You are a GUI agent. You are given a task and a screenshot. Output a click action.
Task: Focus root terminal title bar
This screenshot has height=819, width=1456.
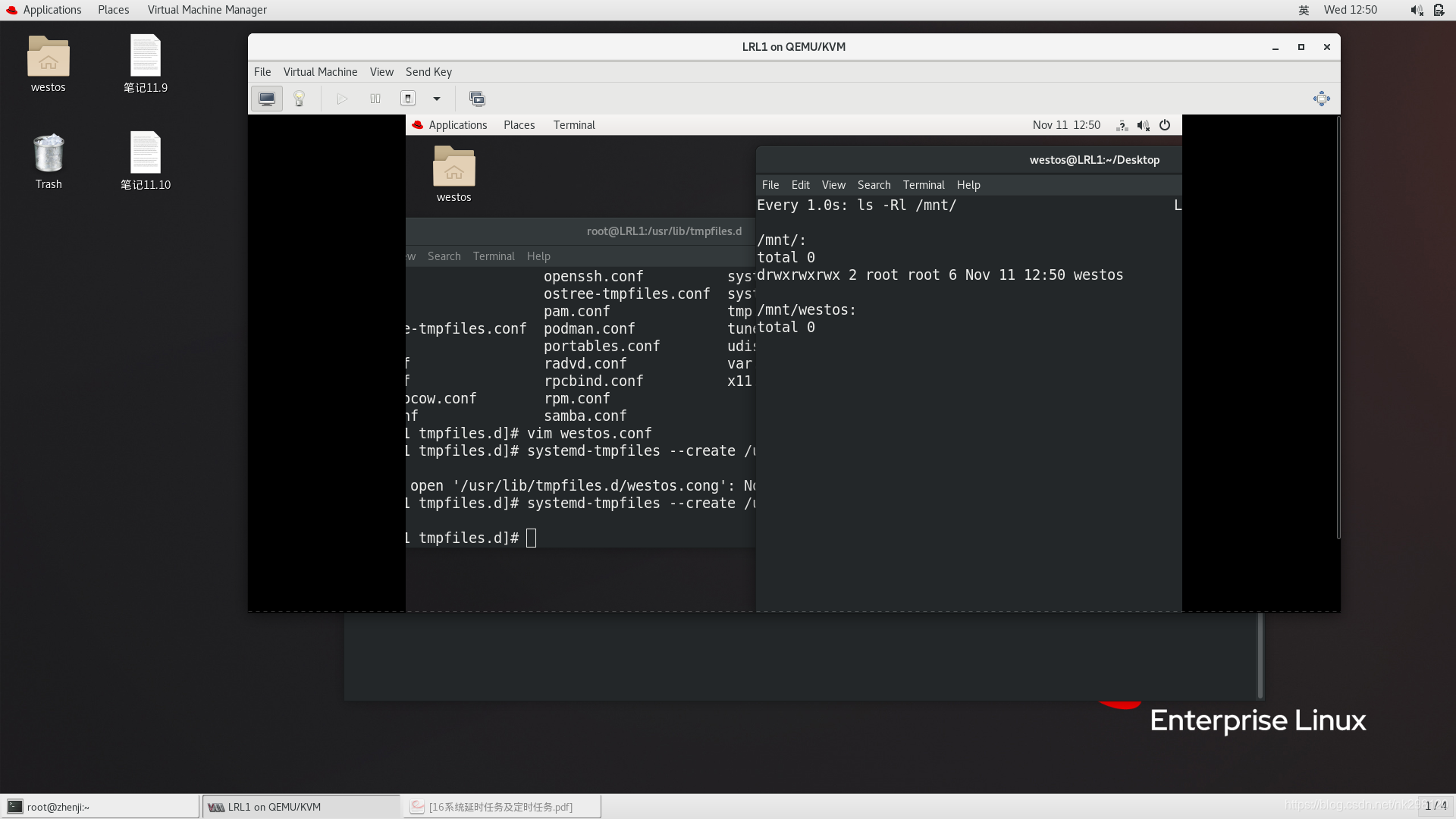click(x=581, y=231)
